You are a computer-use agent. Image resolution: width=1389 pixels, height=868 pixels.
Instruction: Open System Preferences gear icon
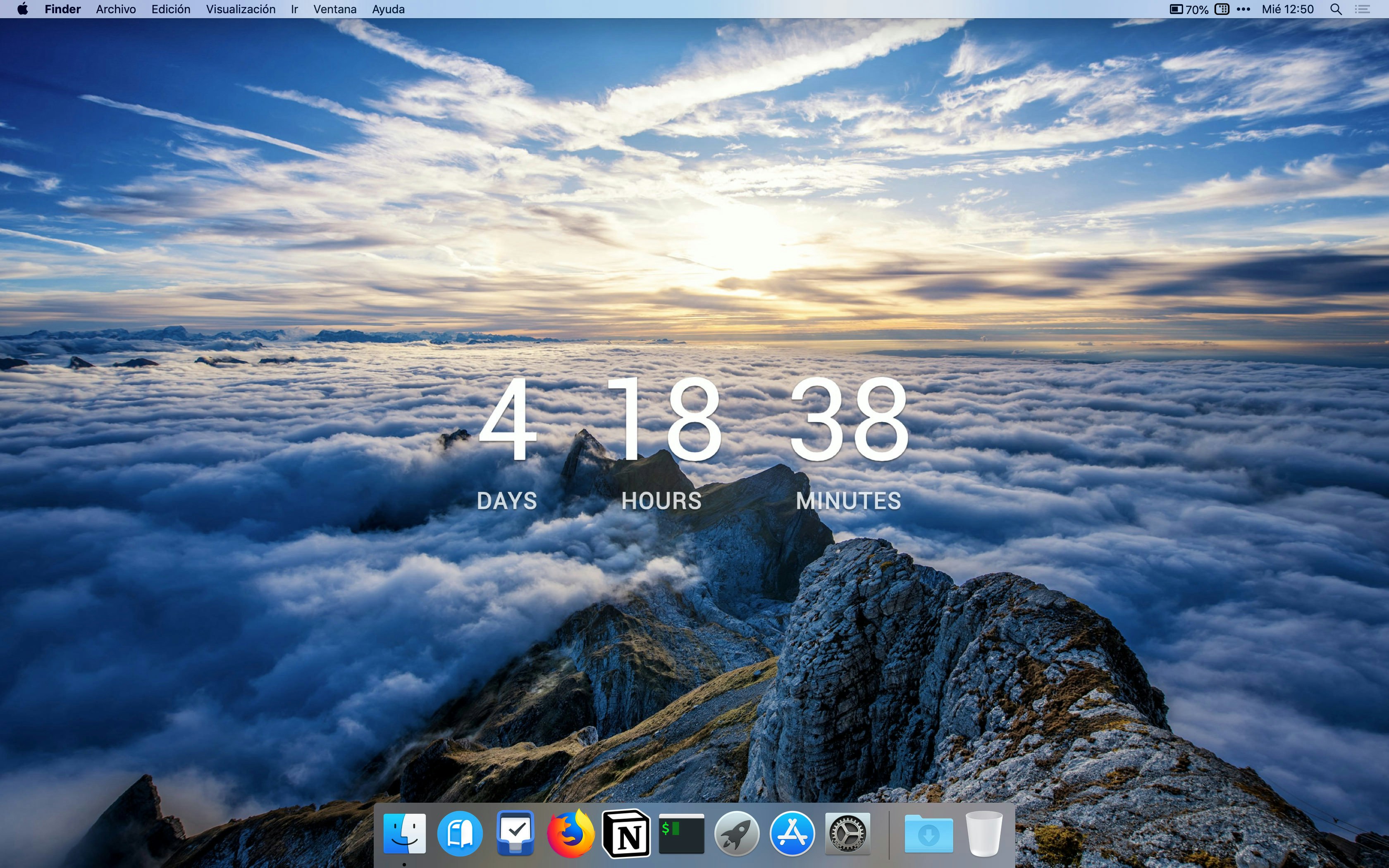(x=847, y=834)
